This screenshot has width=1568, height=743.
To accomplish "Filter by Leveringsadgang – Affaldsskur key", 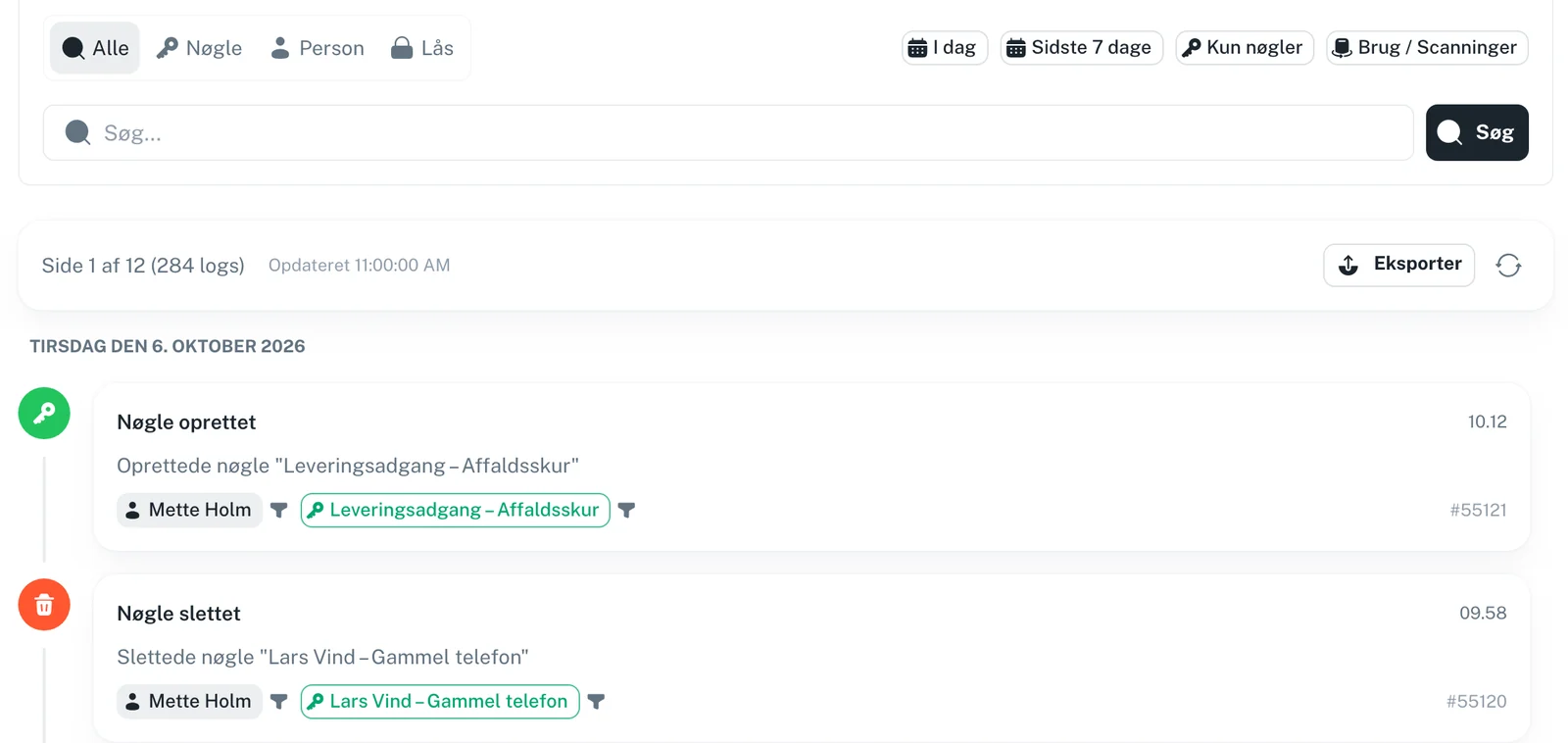I will click(627, 510).
